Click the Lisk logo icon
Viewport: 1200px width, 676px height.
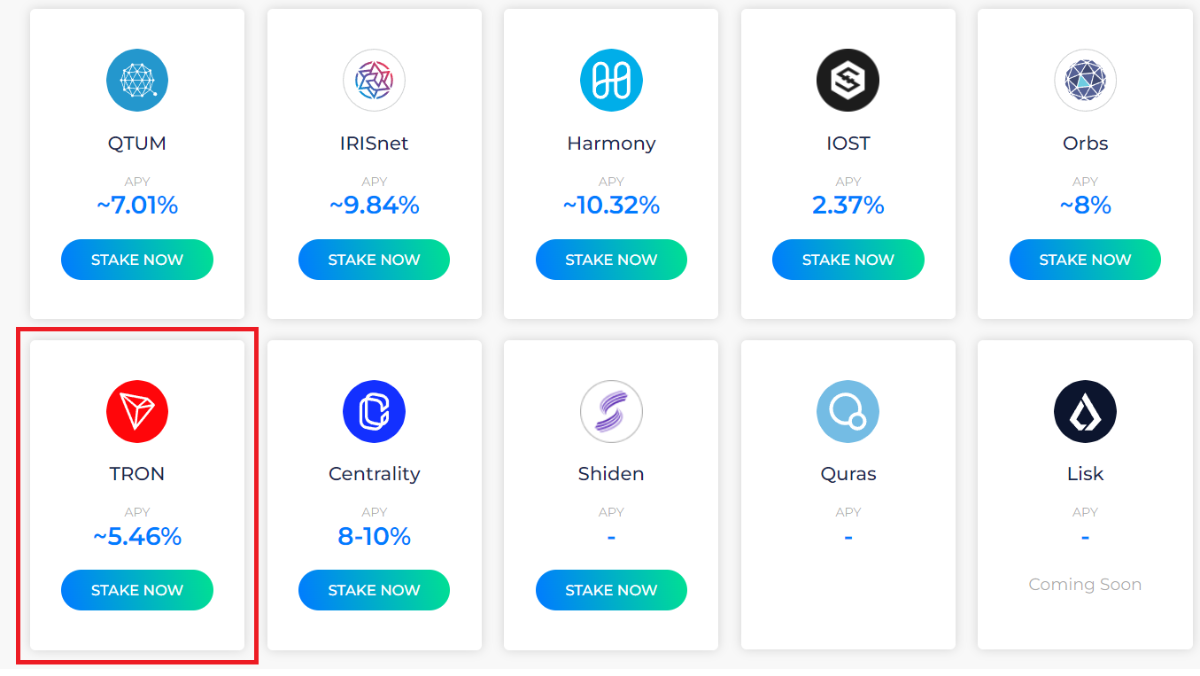tap(1085, 411)
